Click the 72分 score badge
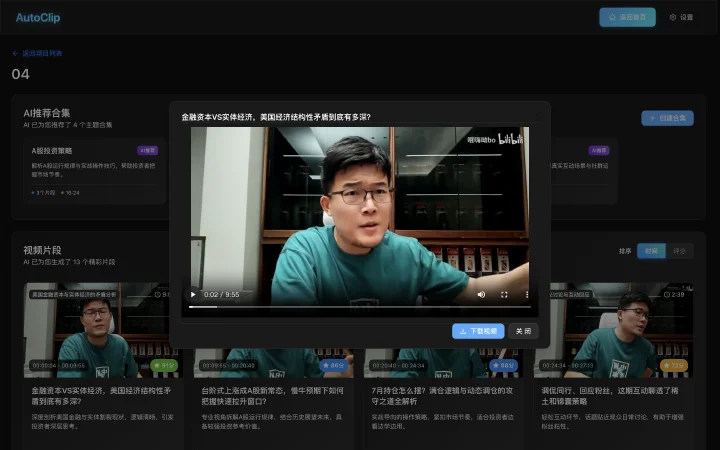The image size is (720, 450). (674, 366)
